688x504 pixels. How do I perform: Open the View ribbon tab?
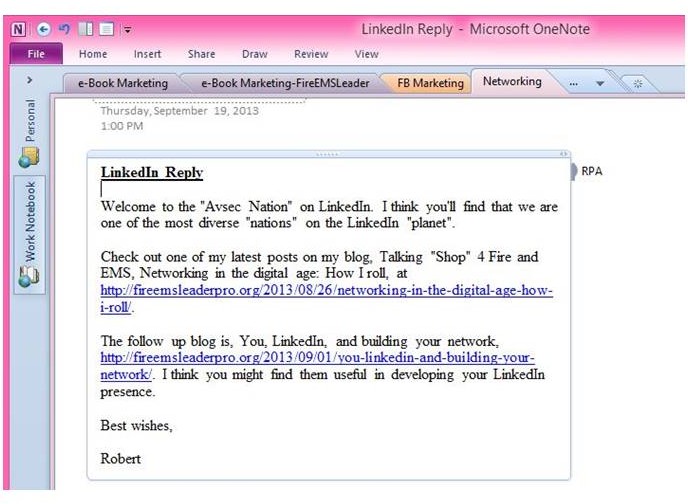[x=366, y=54]
